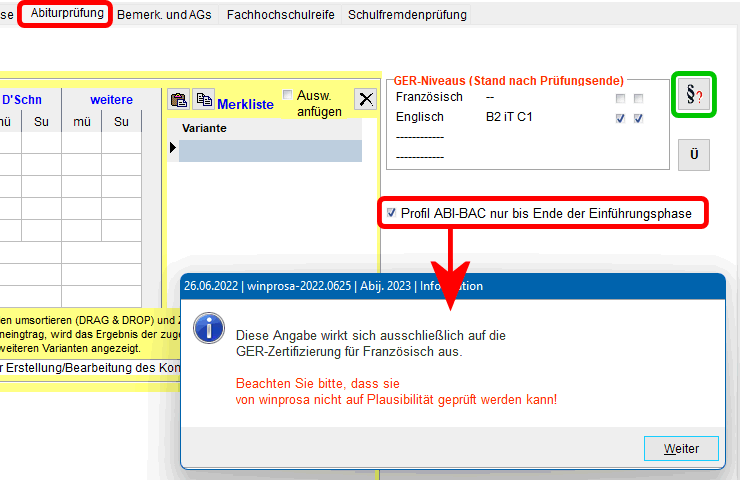The image size is (740, 480).
Task: Click the copy icon beside Merkliste
Action: coord(203,99)
